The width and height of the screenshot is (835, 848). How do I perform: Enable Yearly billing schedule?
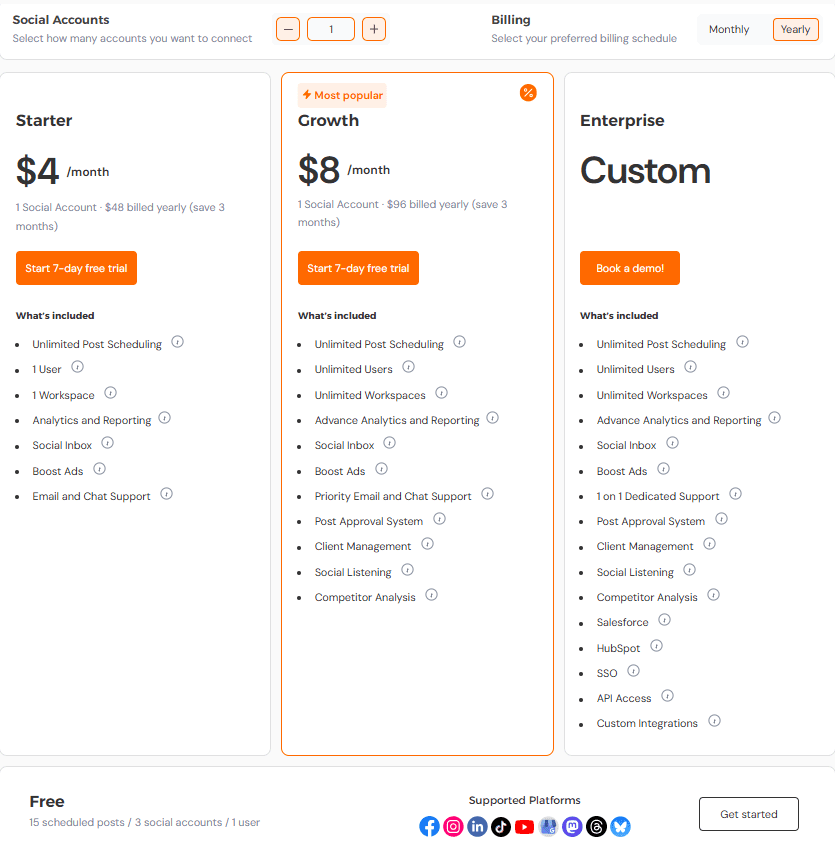(795, 29)
